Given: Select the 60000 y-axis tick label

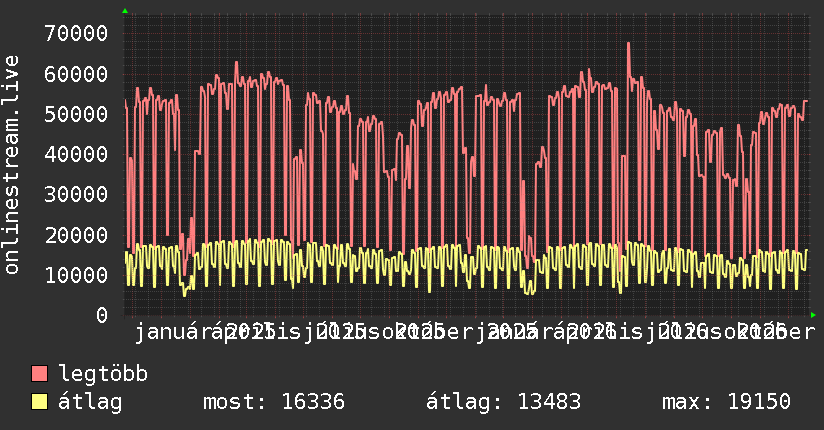Looking at the screenshot, I should pyautogui.click(x=76, y=74).
